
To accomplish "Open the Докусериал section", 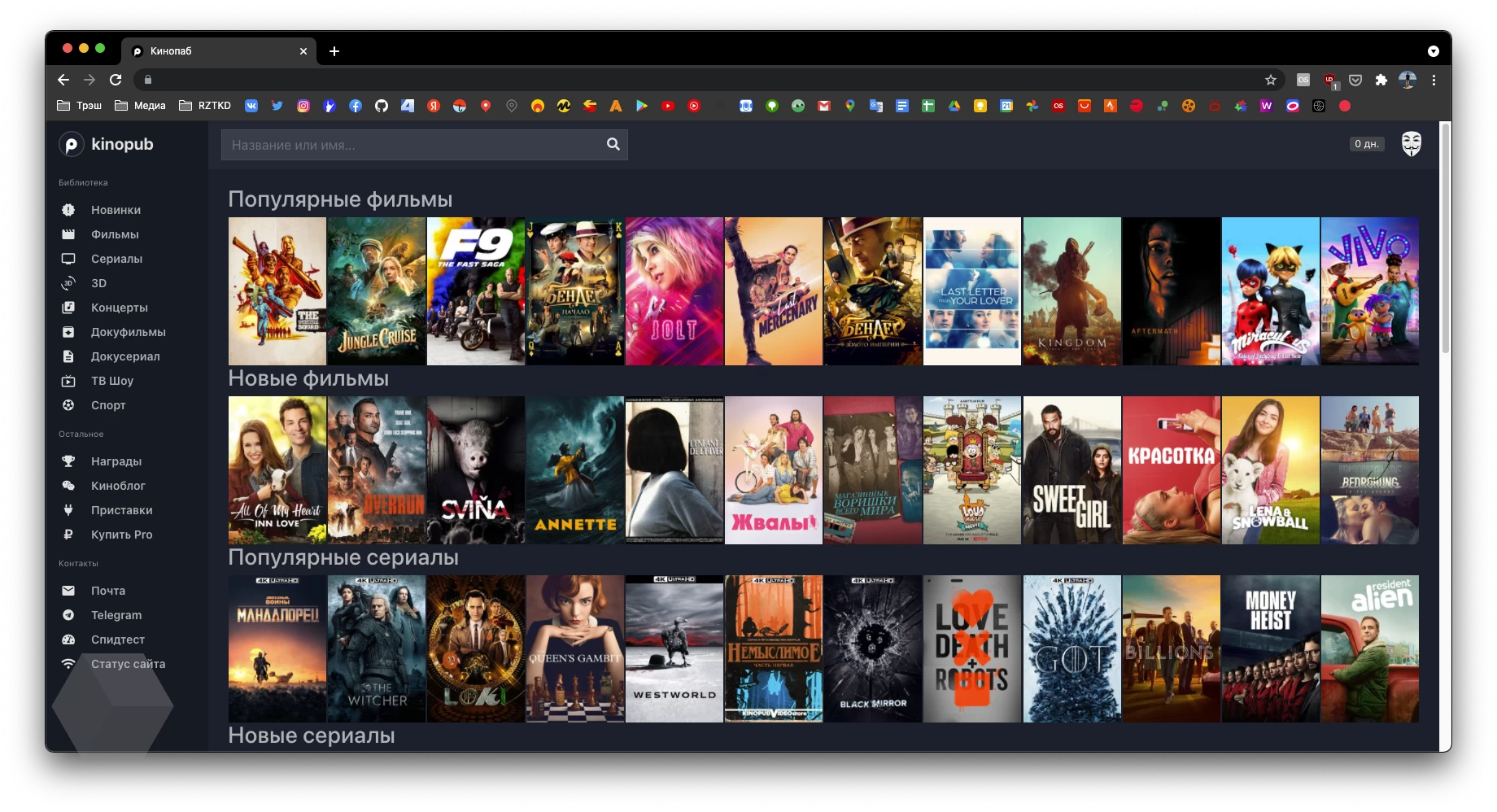I will click(125, 356).
